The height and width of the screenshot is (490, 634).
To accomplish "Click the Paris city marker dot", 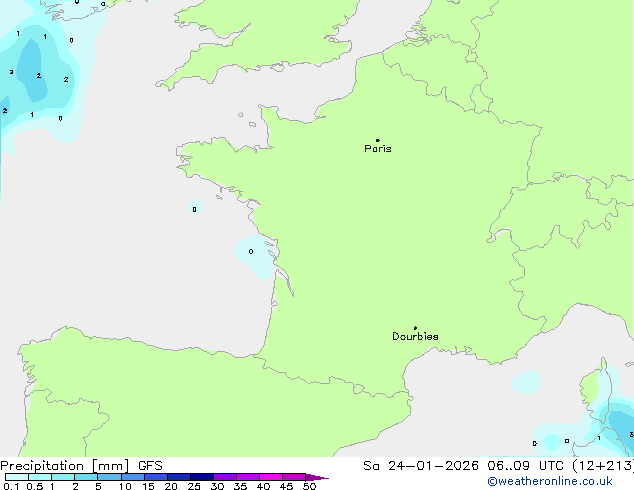I will 378,140.
